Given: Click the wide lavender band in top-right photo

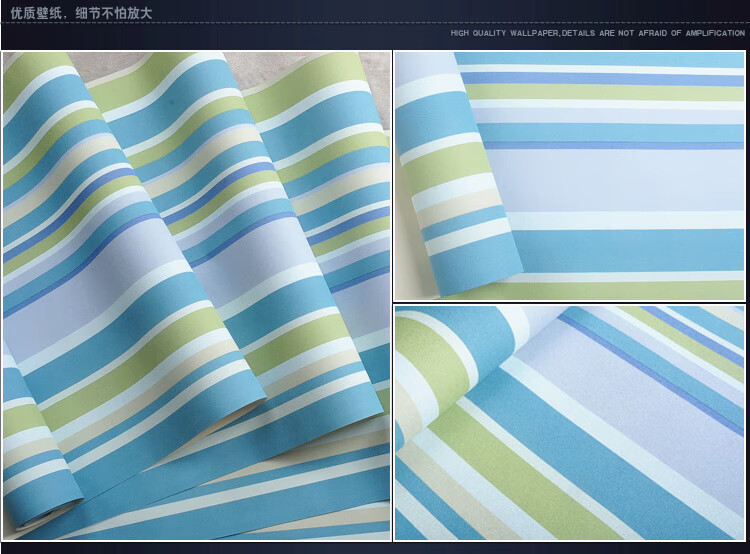Looking at the screenshot, I should (x=617, y=180).
